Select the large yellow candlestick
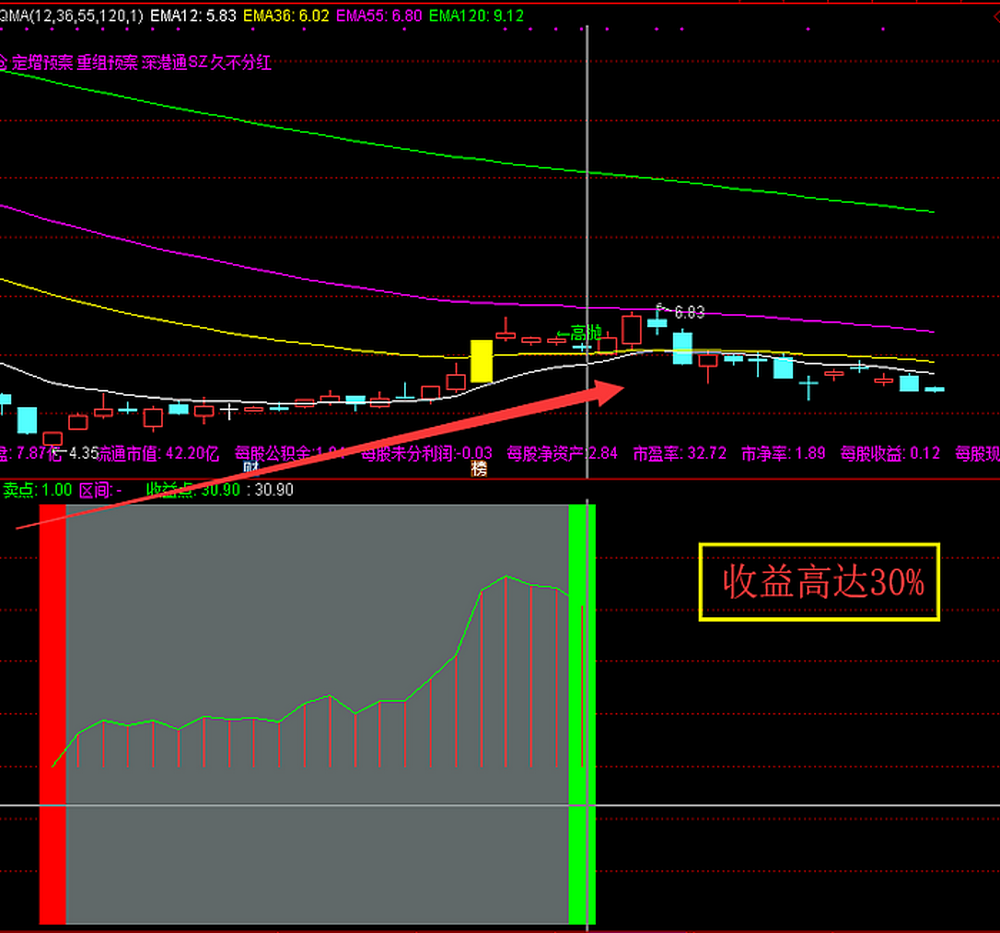 [481, 361]
